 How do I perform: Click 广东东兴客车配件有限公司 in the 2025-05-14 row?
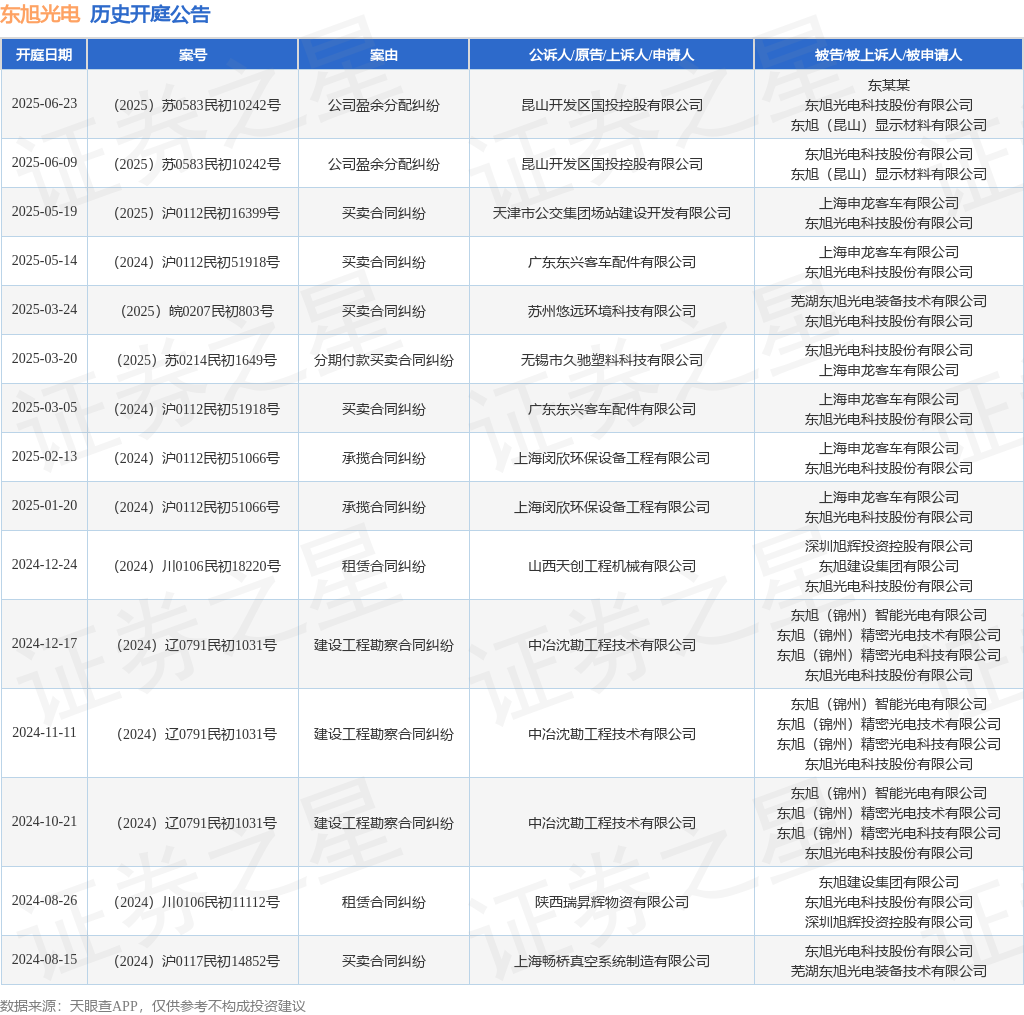point(611,262)
